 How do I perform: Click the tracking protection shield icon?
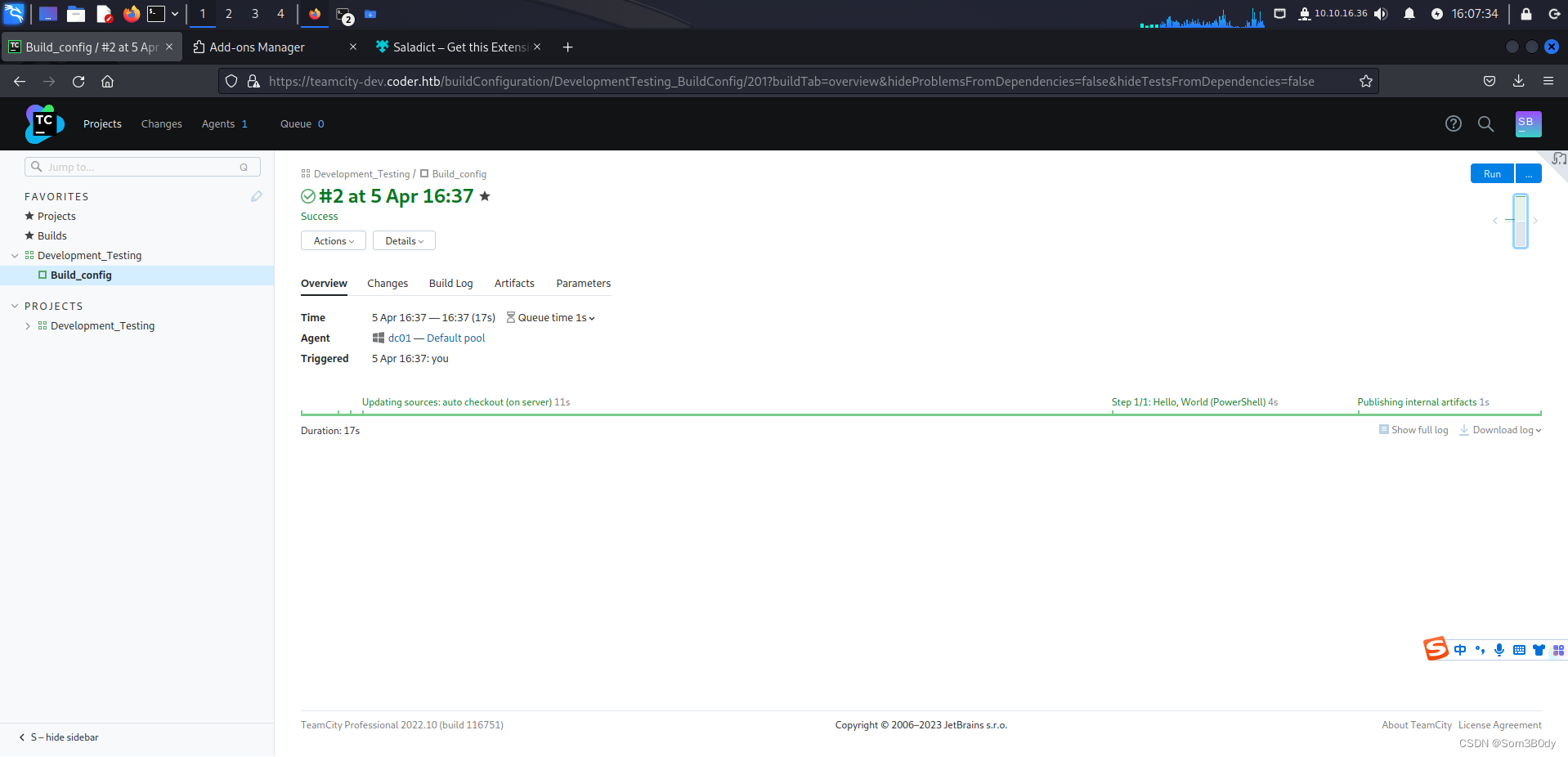coord(231,81)
